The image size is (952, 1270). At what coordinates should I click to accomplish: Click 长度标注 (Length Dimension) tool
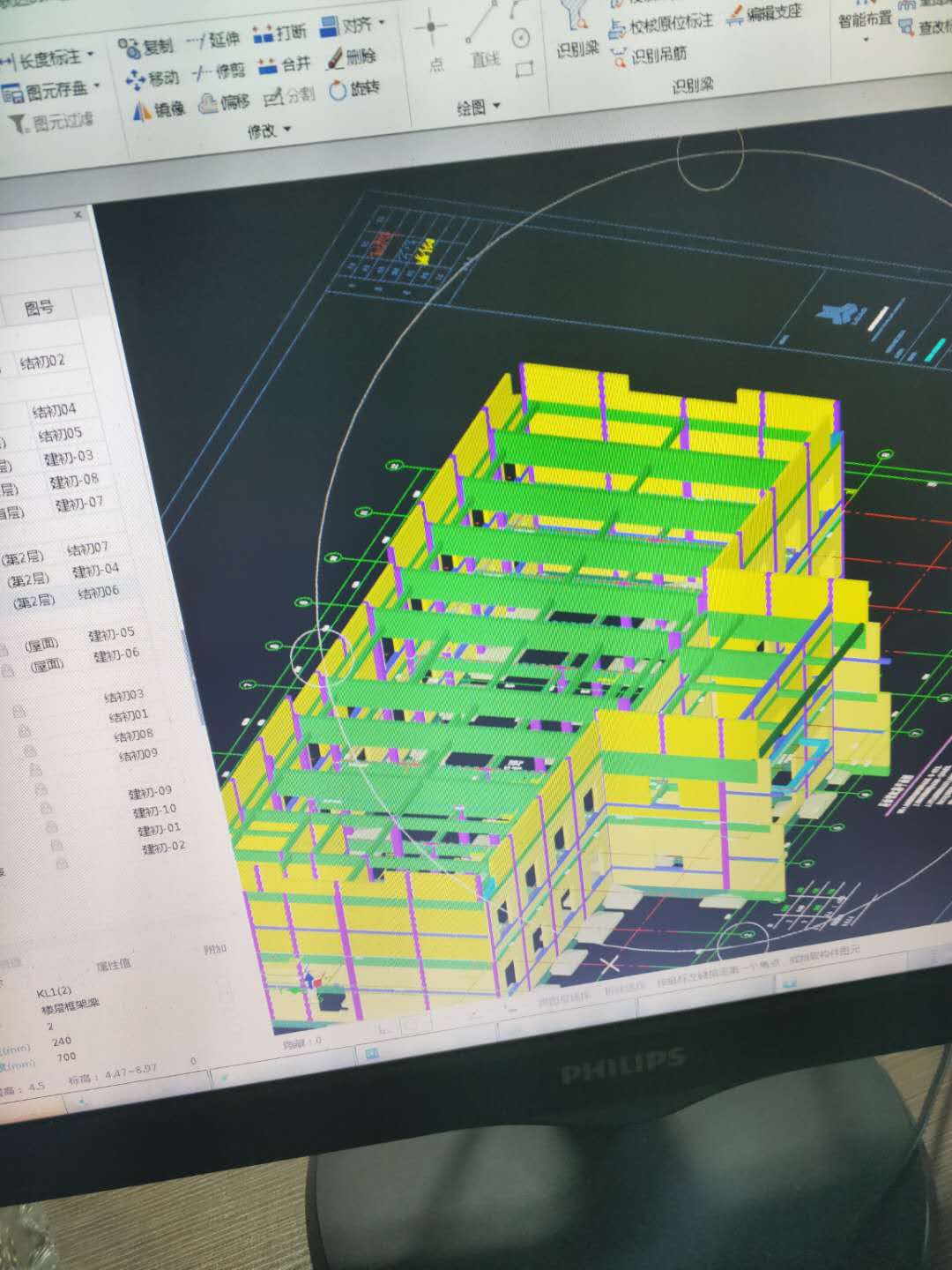[42, 60]
